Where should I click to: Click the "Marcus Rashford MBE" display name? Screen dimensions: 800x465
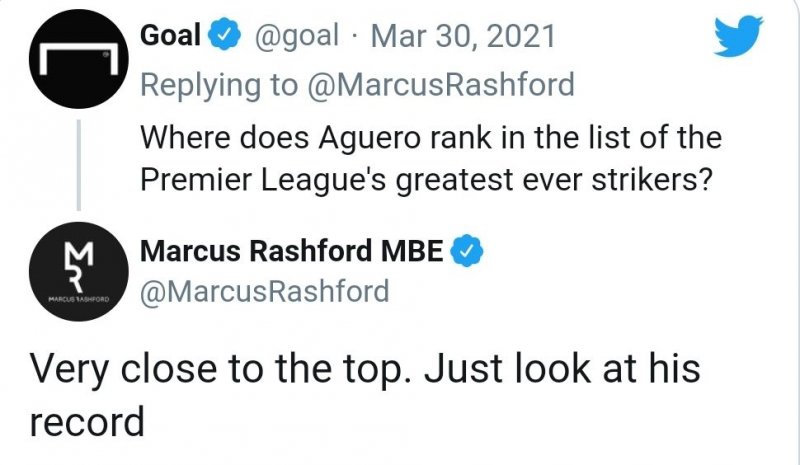coord(292,252)
